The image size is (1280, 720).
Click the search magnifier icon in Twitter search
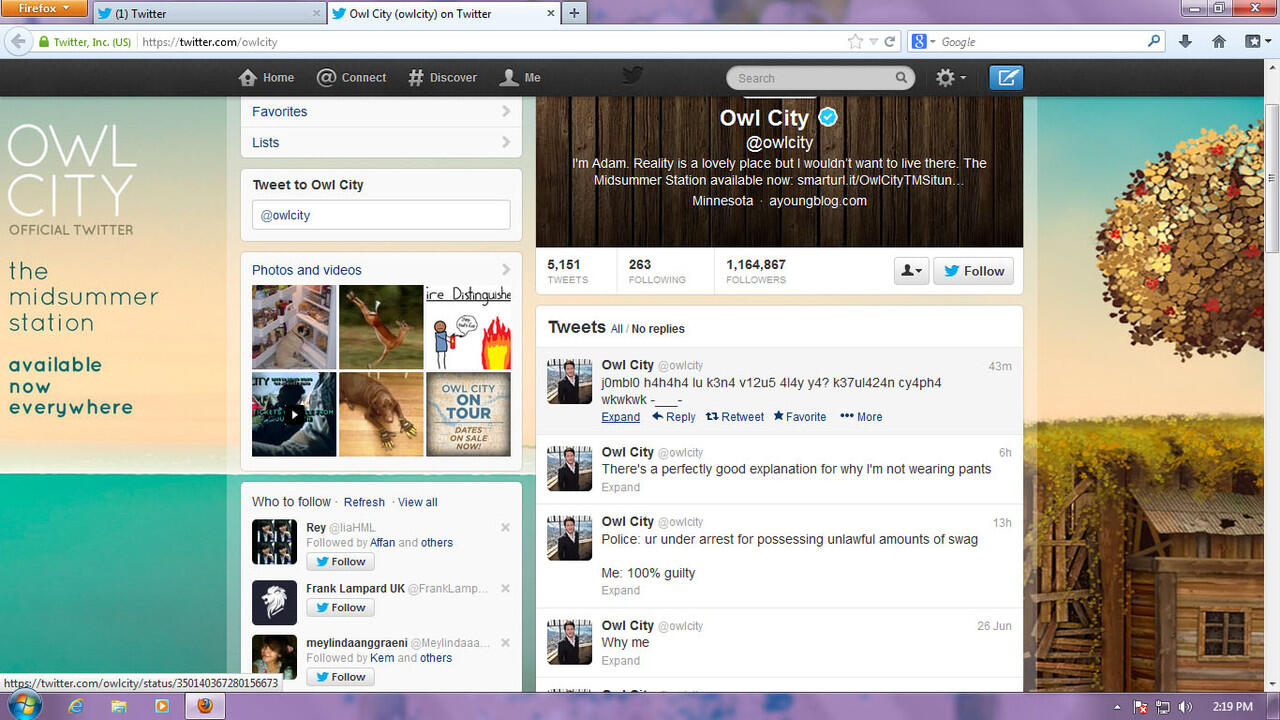click(x=901, y=78)
